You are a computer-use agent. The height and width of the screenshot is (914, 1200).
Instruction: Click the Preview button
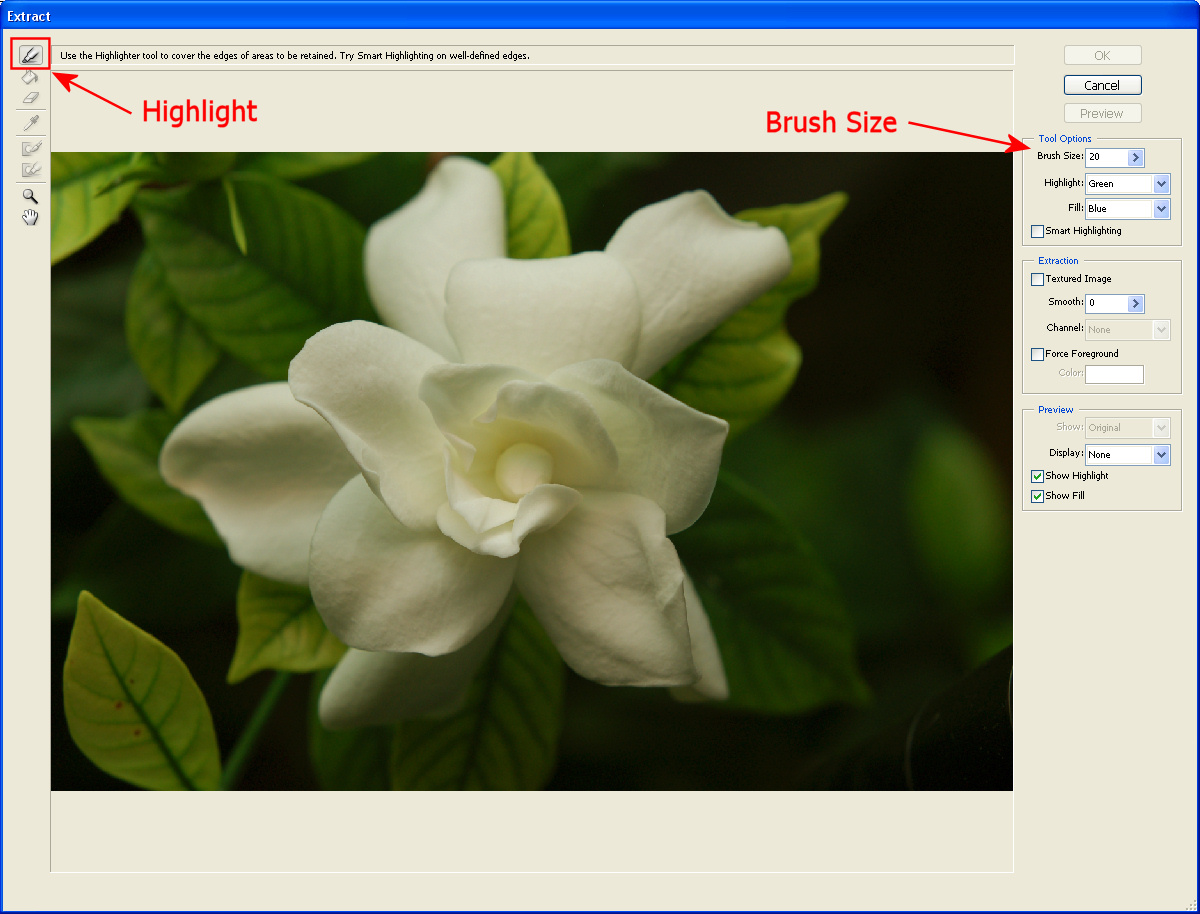pyautogui.click(x=1102, y=113)
